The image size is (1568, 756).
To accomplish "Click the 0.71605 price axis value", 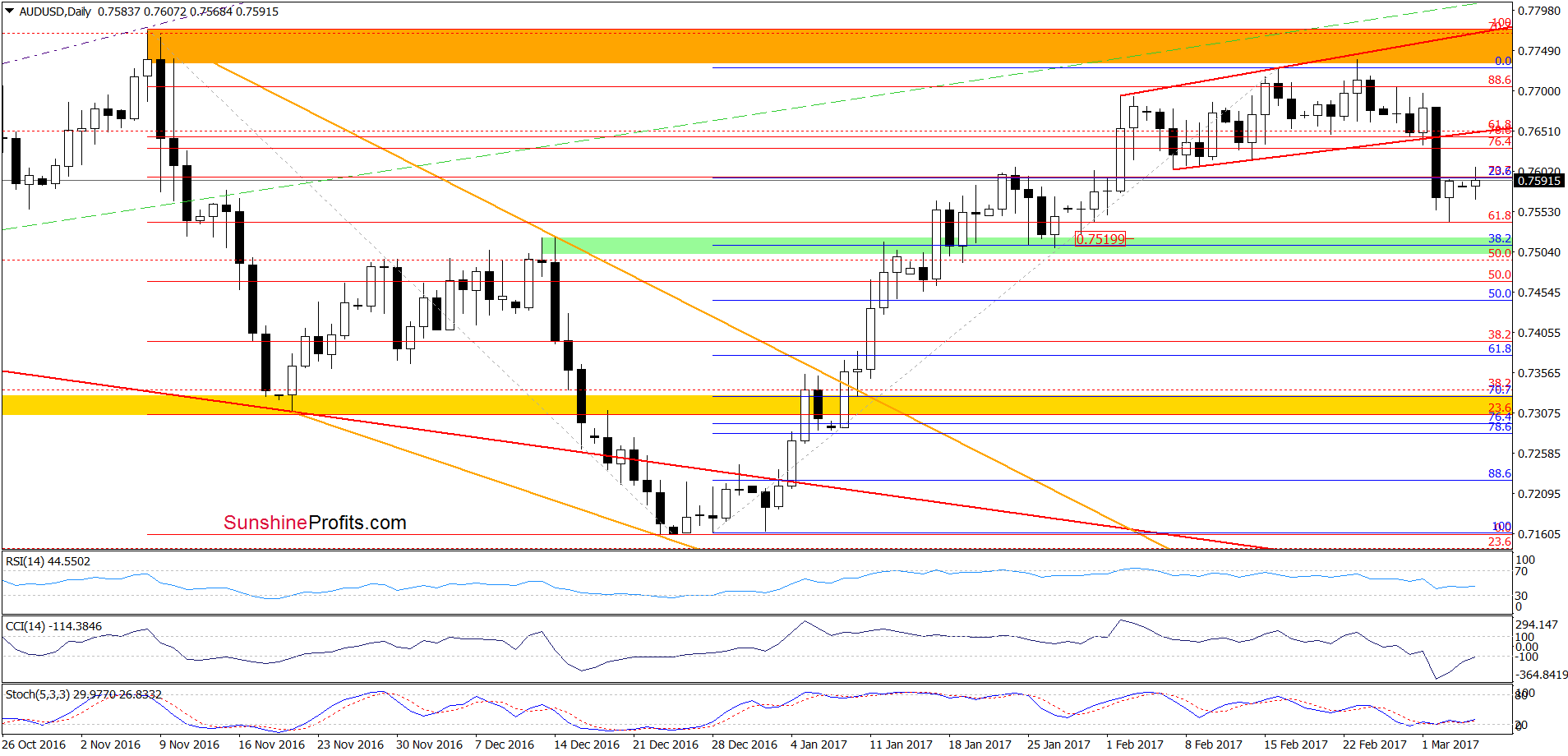I will point(1538,534).
